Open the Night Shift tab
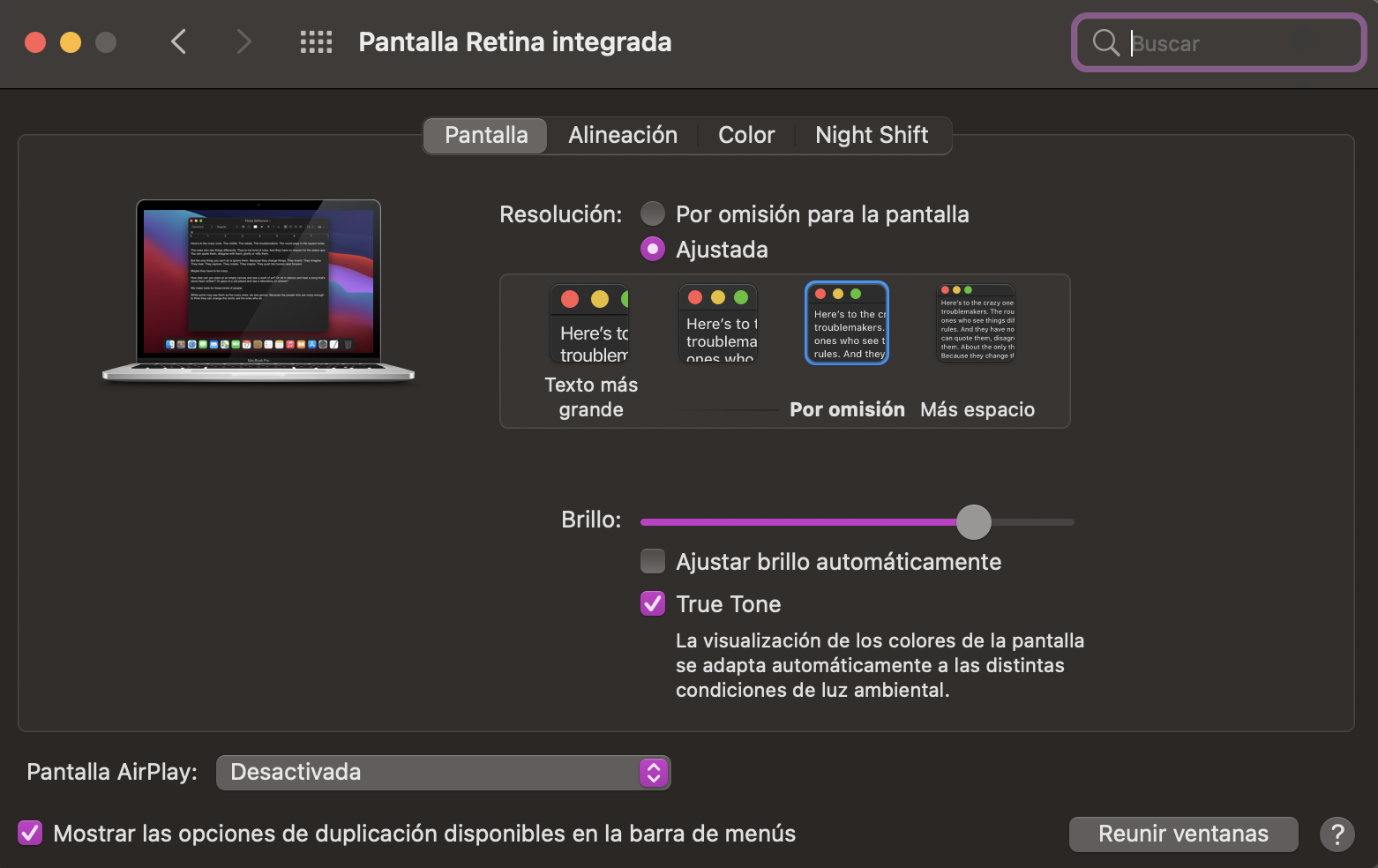 click(x=872, y=135)
